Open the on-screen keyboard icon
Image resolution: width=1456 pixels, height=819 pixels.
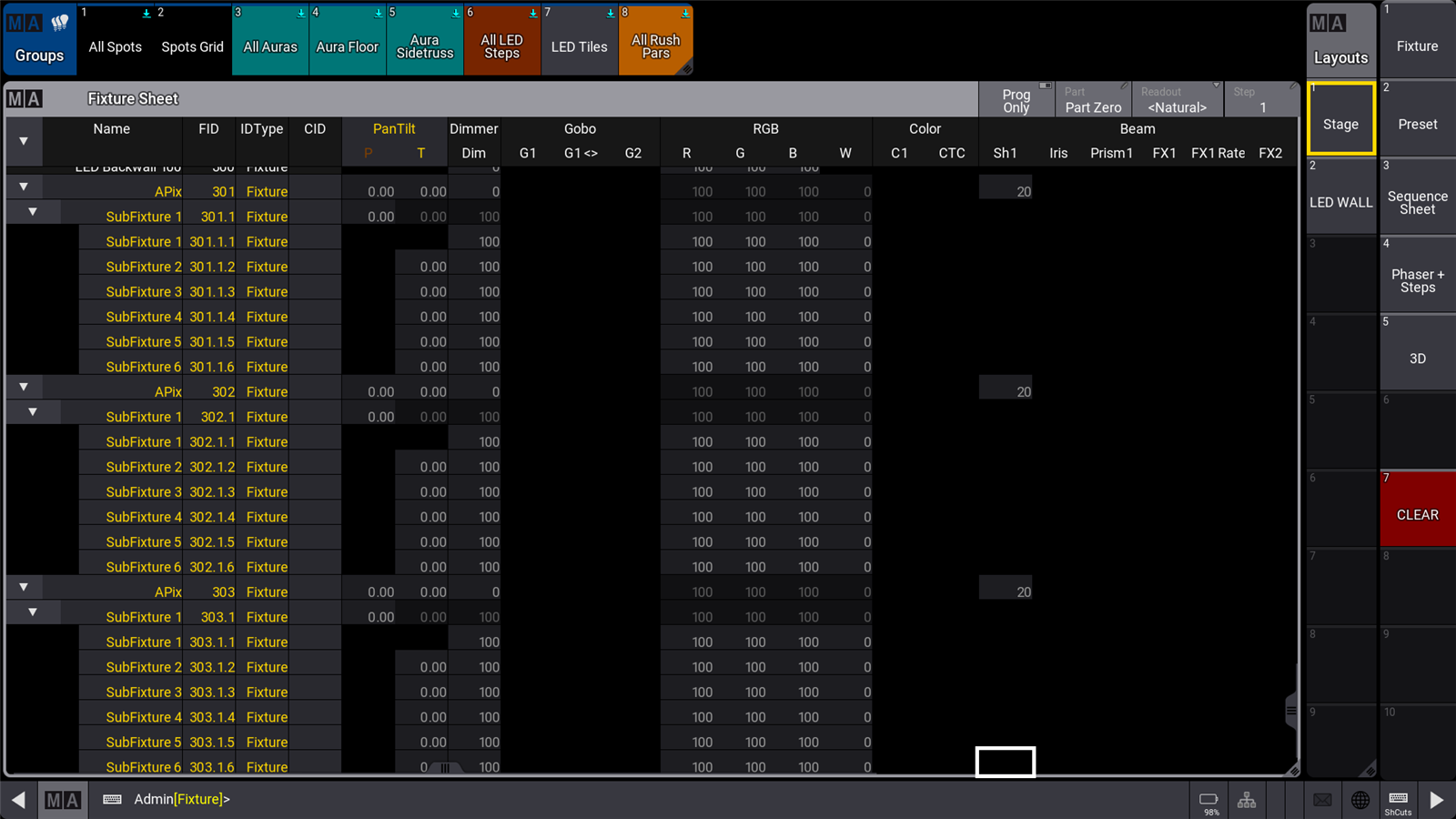tap(112, 799)
